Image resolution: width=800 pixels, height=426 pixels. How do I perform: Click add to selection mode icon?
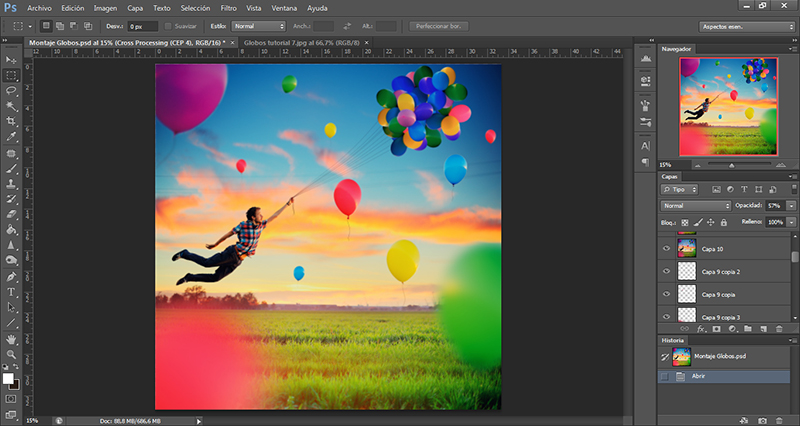tap(60, 26)
